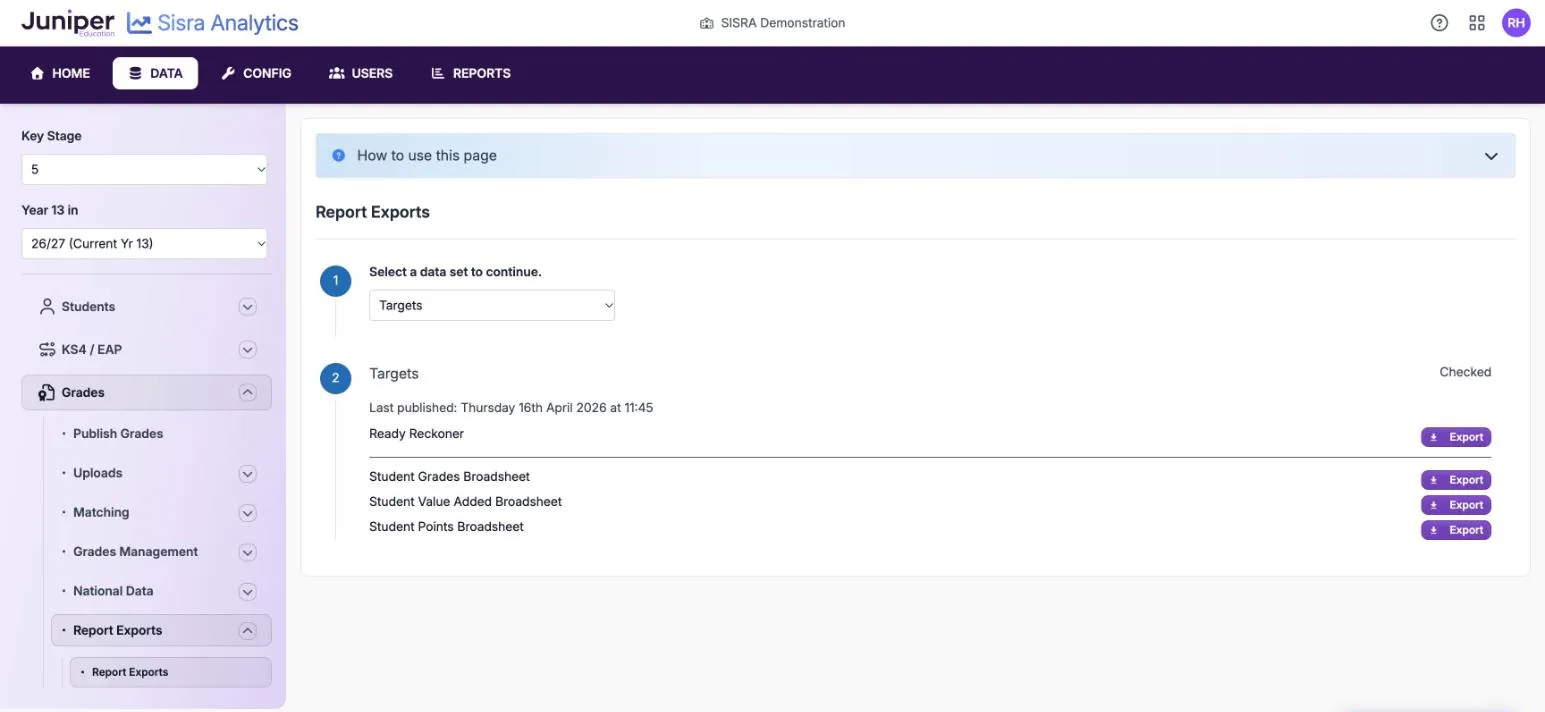Expand the Uploads submenu
Screen dimensions: 1545x712
[x=248, y=474]
